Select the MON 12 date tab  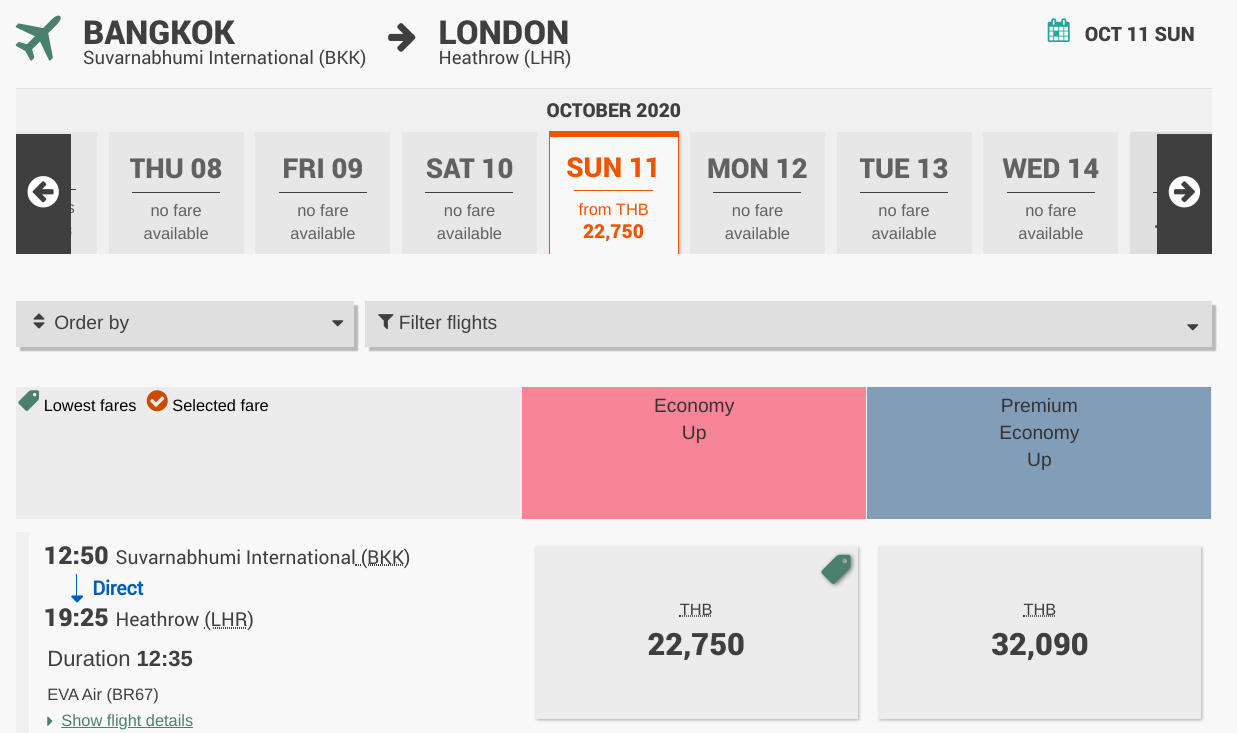[757, 193]
